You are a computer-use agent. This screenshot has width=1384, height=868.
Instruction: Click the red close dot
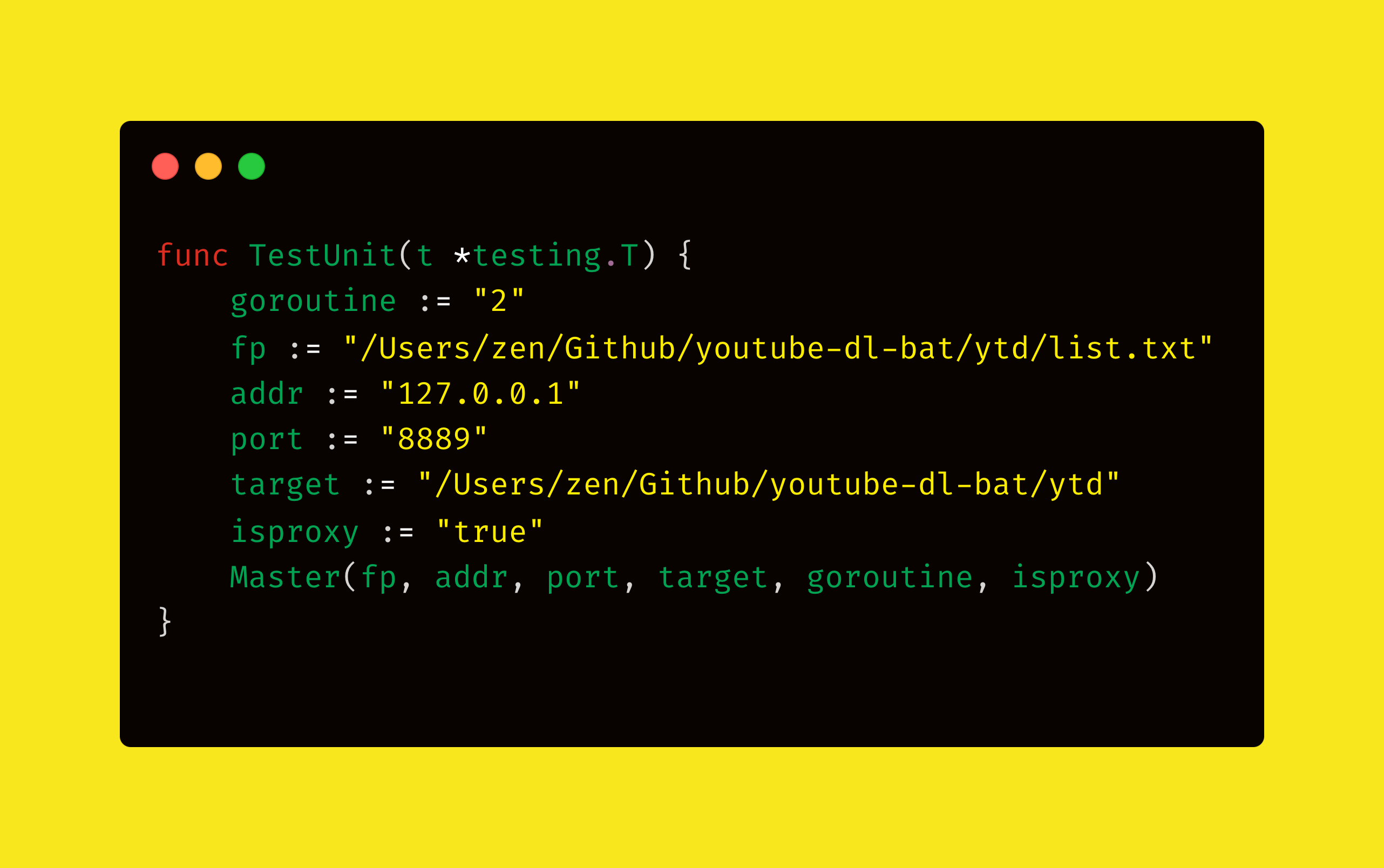tap(165, 166)
